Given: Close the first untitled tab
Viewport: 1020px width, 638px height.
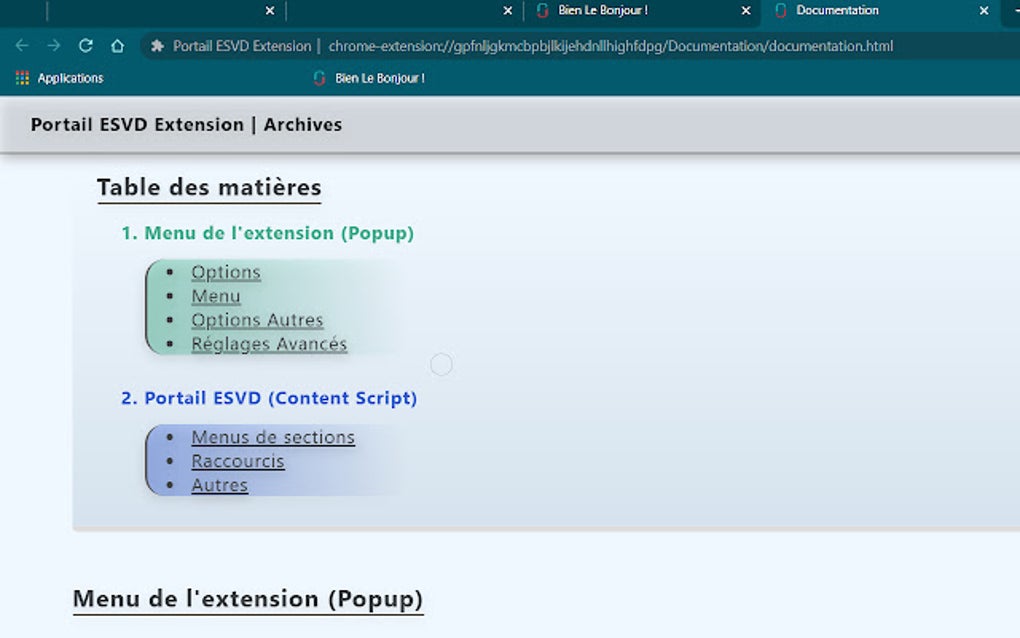Looking at the screenshot, I should (269, 10).
